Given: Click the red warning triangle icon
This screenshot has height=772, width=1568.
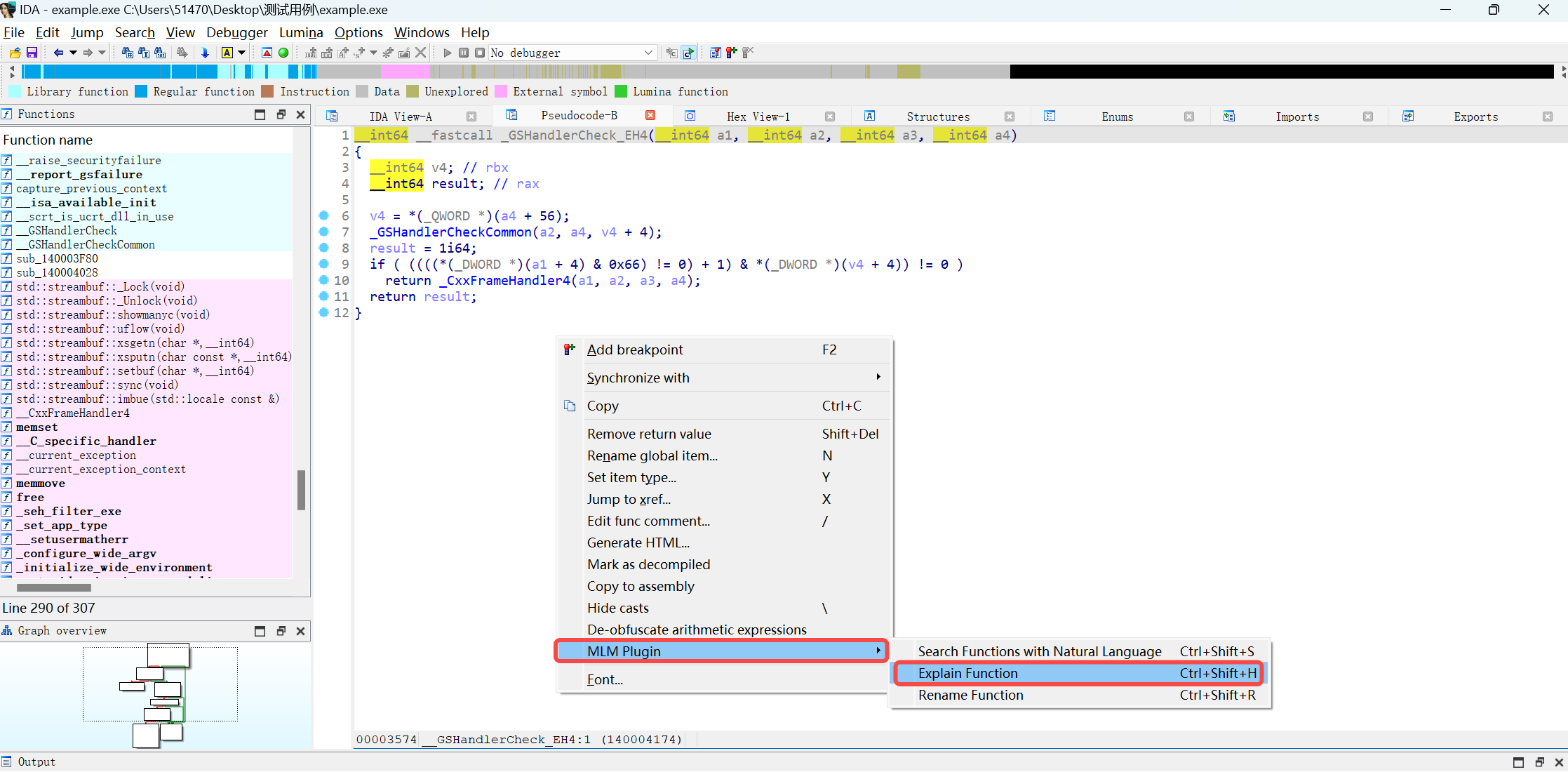Looking at the screenshot, I should tap(267, 53).
